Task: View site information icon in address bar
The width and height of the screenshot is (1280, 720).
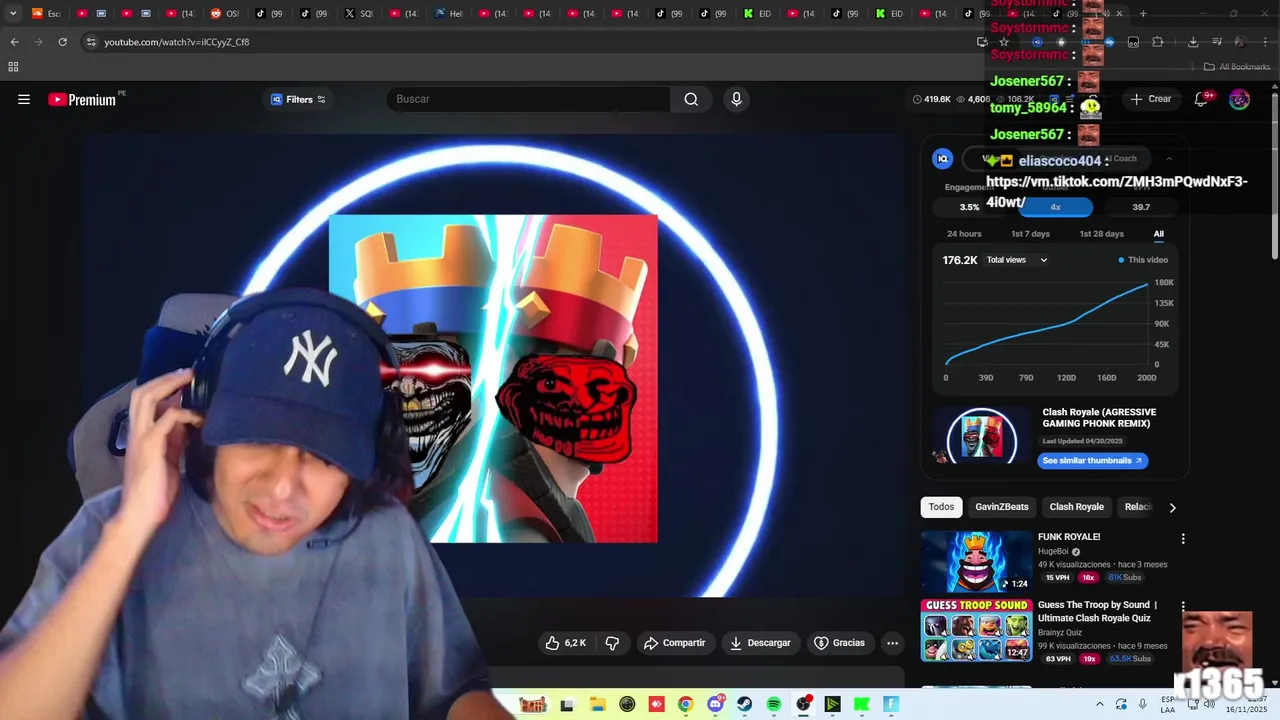Action: click(91, 42)
